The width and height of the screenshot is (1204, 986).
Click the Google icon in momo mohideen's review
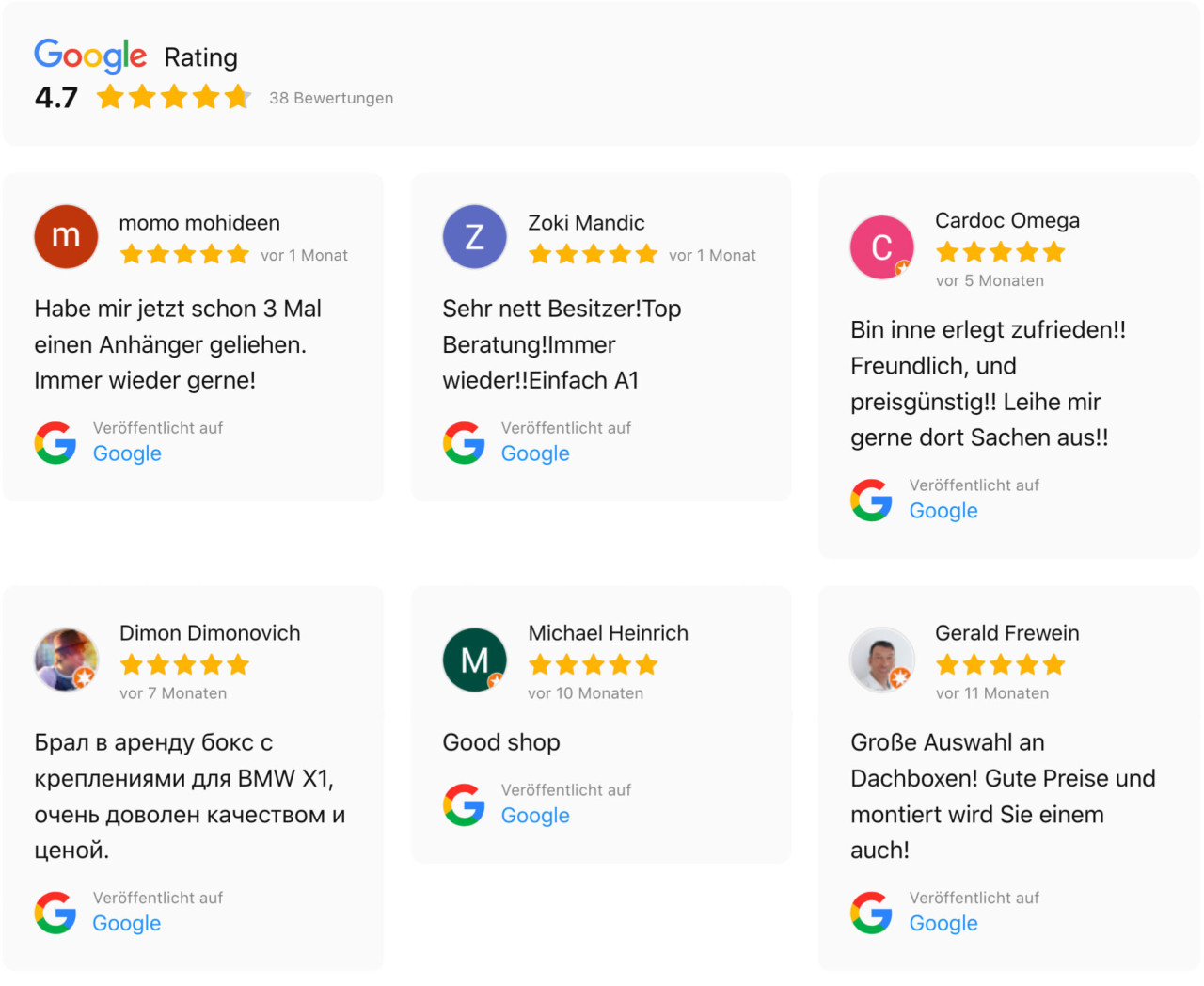pos(55,442)
